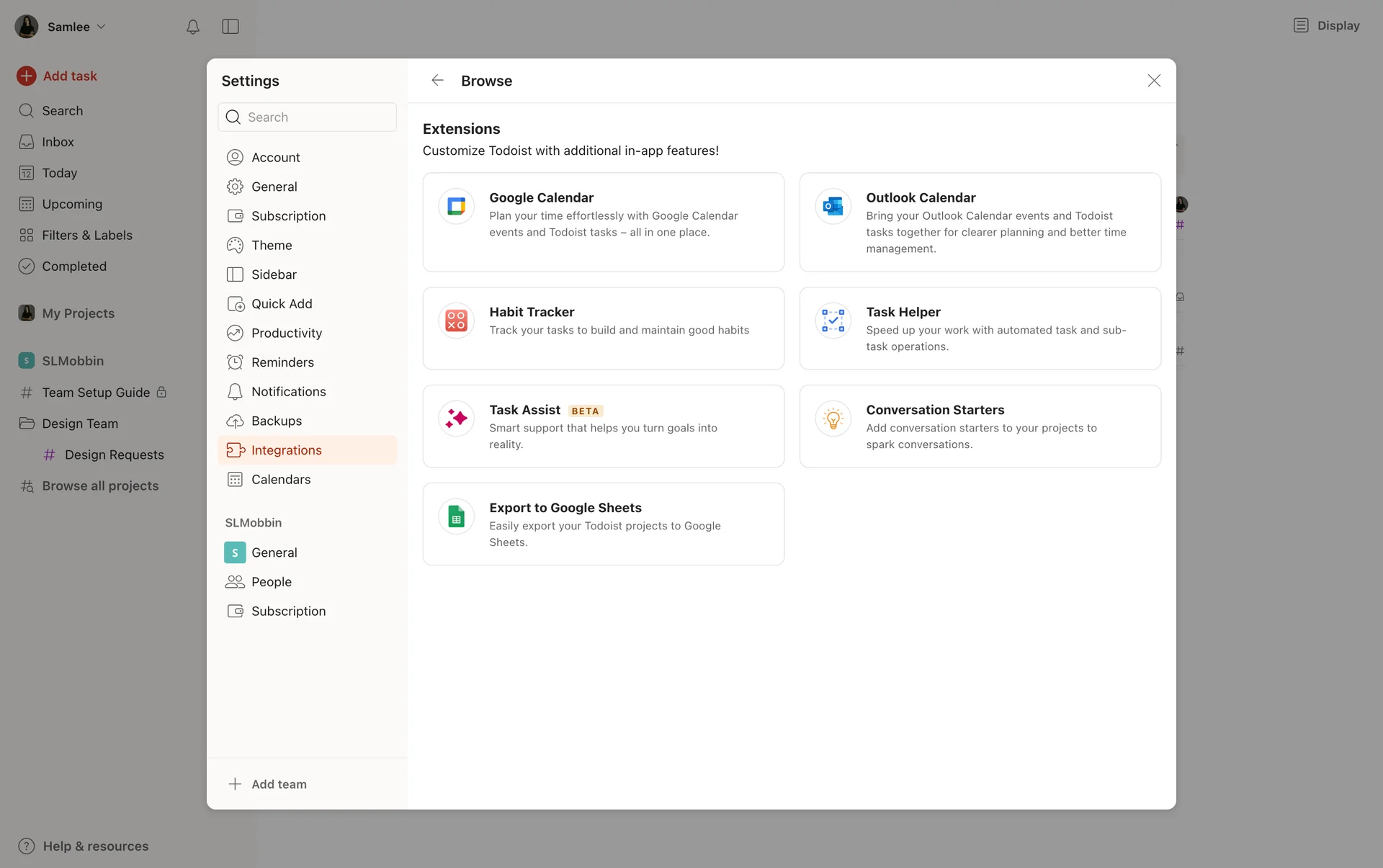Click the Export to Google Sheets icon

(x=456, y=516)
